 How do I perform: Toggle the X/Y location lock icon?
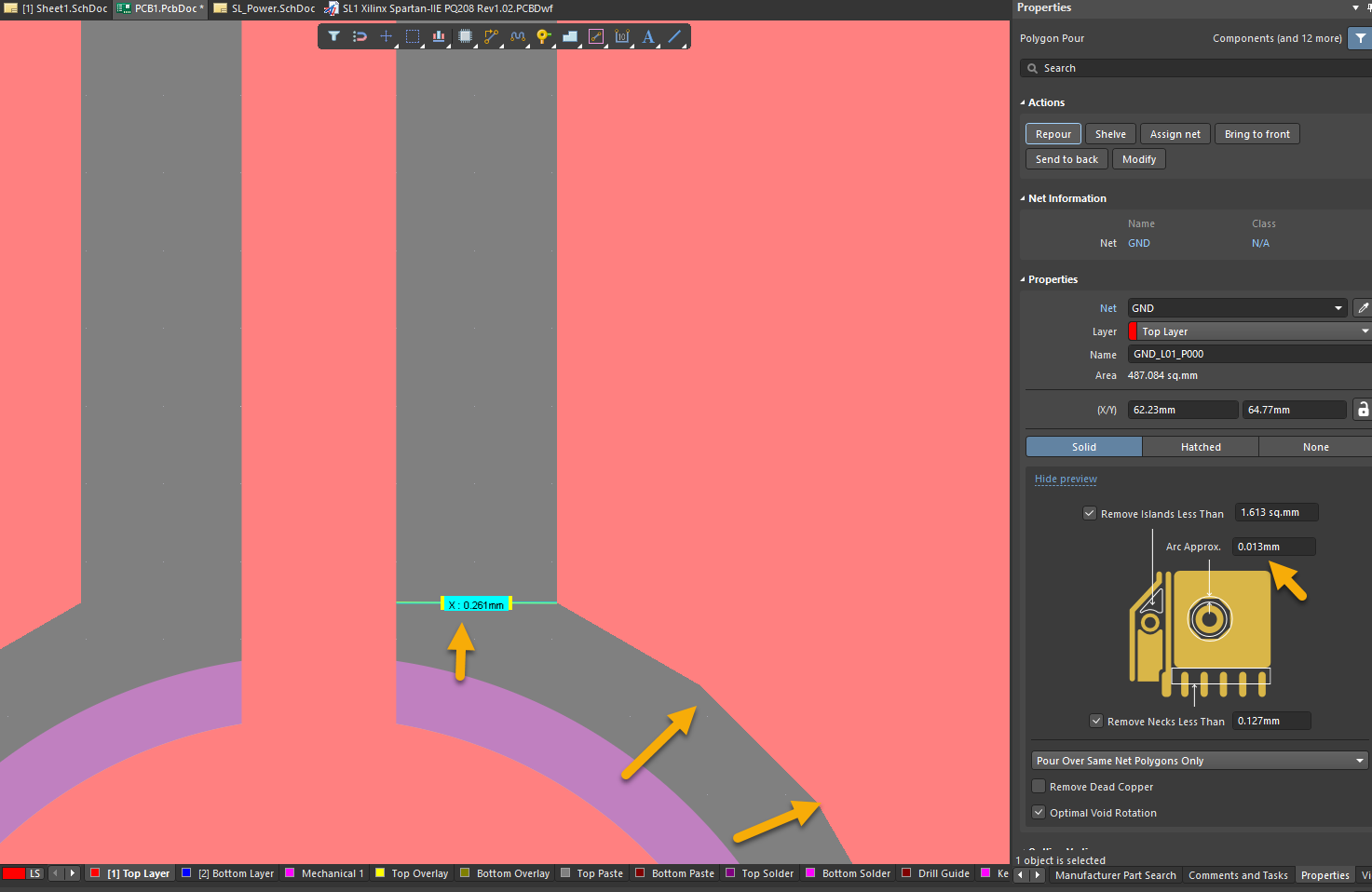point(1363,410)
